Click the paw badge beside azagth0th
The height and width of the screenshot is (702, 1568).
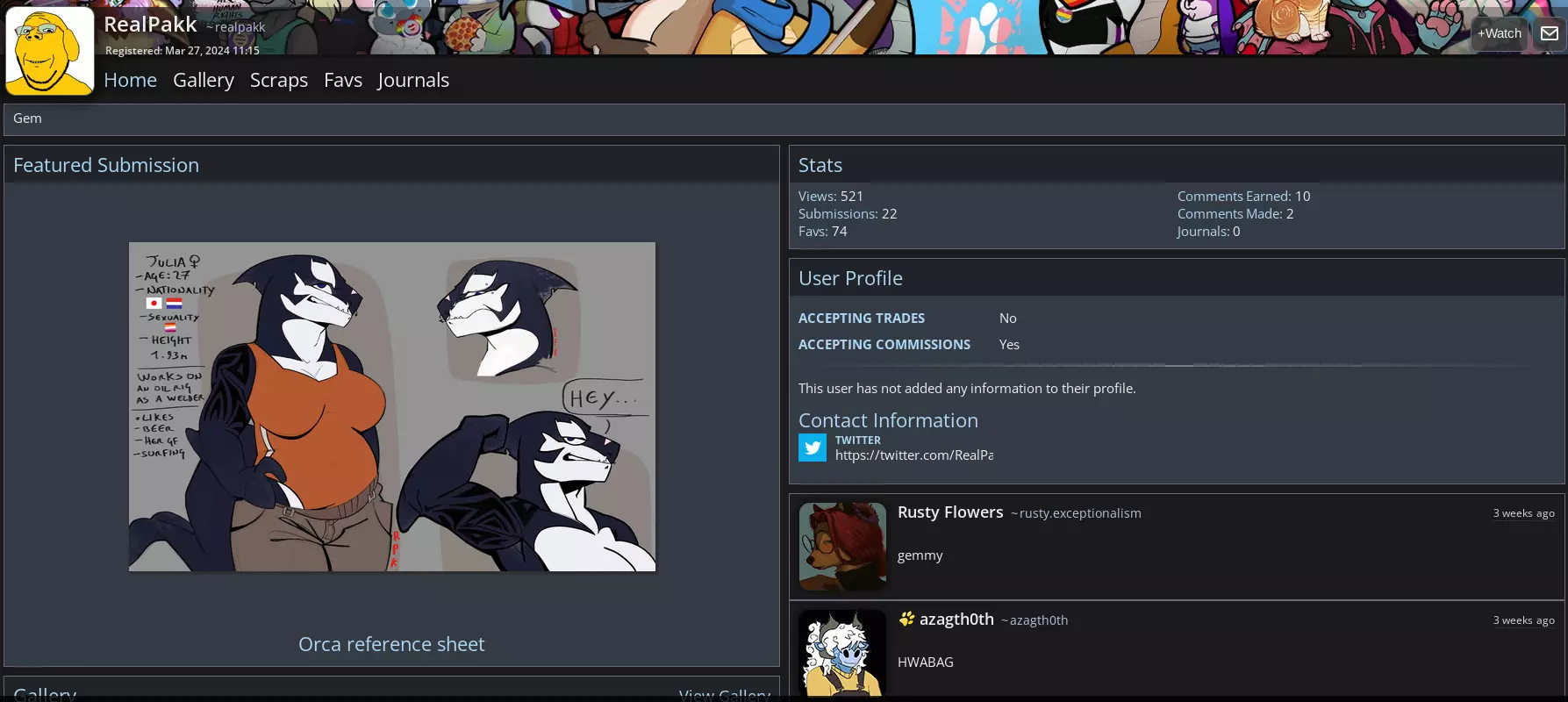(906, 620)
